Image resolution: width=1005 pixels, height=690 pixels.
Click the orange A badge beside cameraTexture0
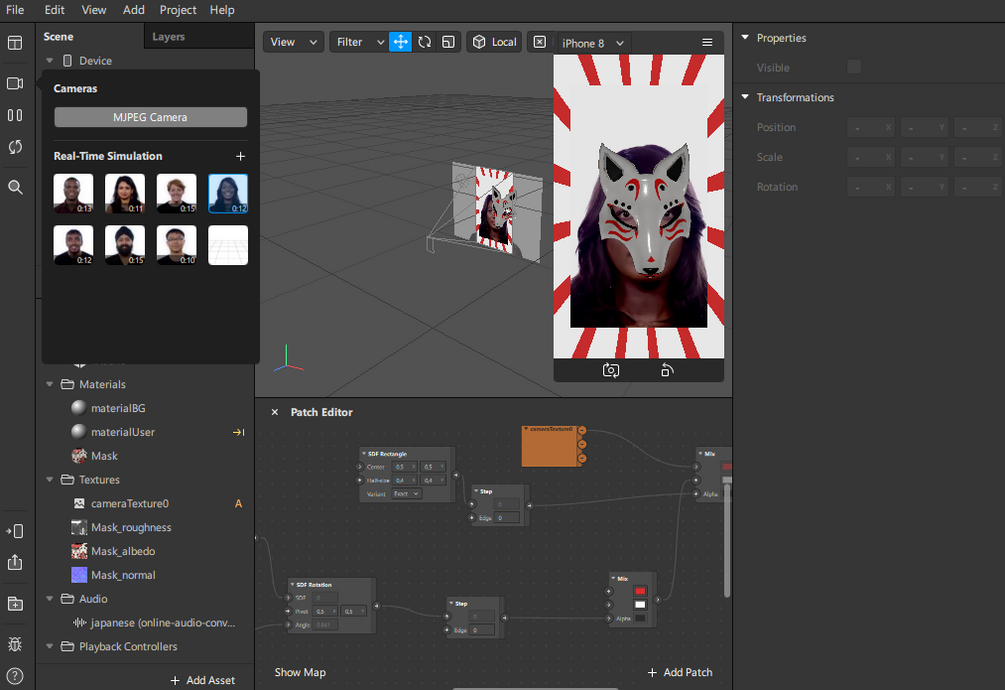[x=238, y=504]
